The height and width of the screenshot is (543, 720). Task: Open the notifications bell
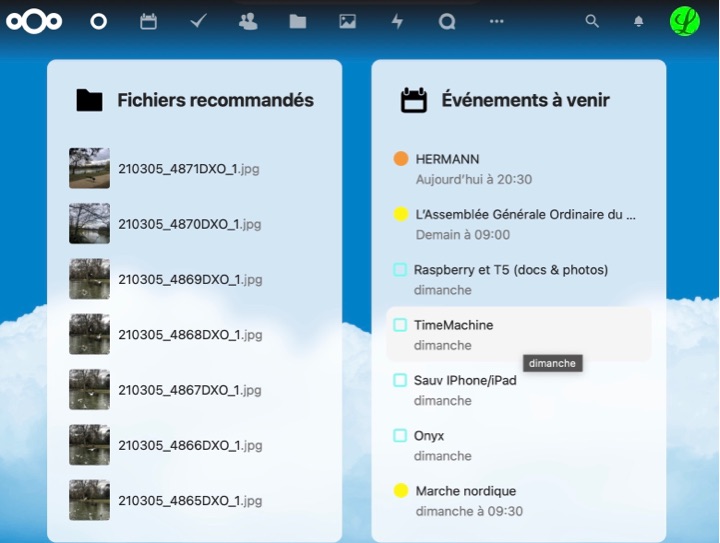tap(639, 21)
